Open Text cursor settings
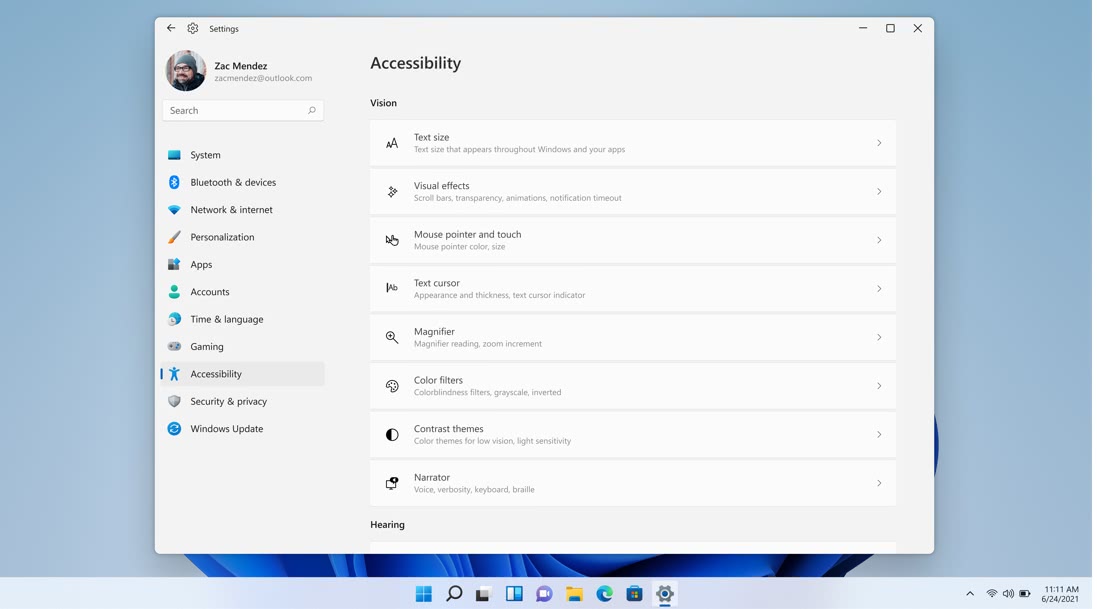Image resolution: width=1097 pixels, height=609 pixels. tap(632, 288)
